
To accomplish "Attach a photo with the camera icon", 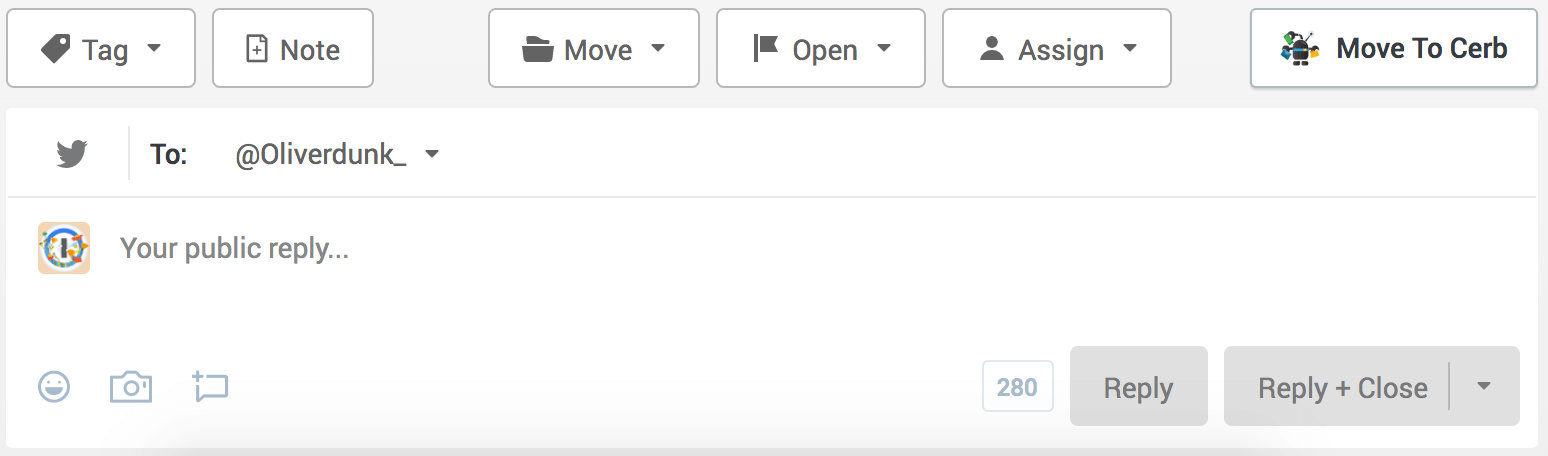I will [x=131, y=386].
